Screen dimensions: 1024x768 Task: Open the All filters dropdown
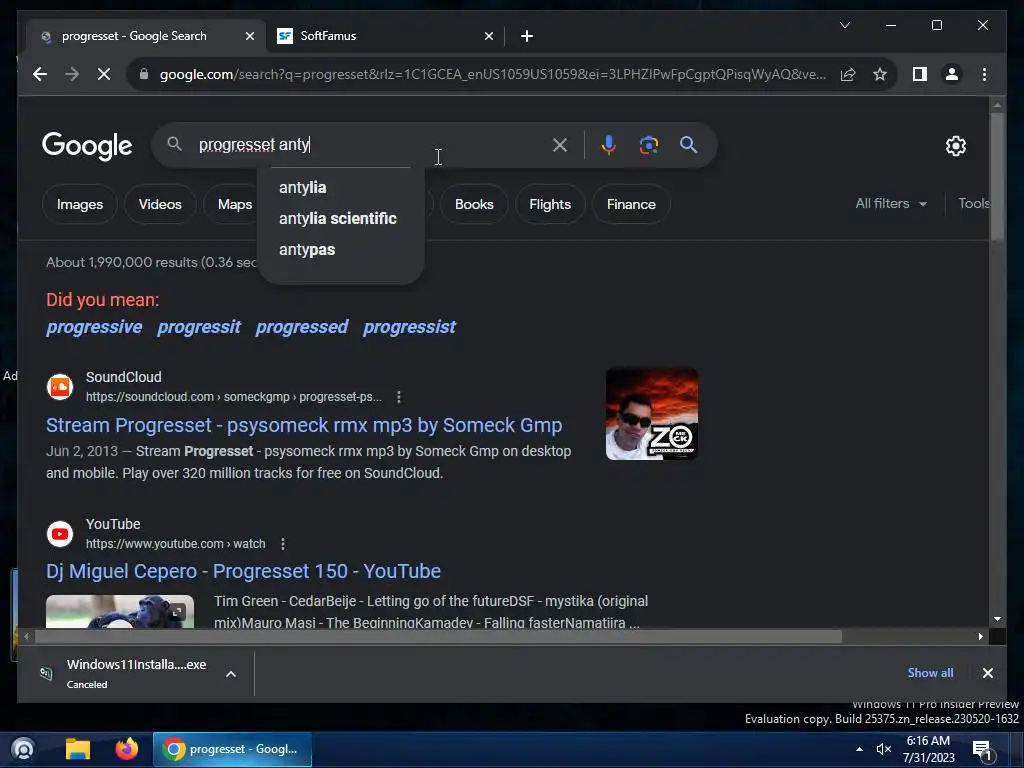coord(891,204)
